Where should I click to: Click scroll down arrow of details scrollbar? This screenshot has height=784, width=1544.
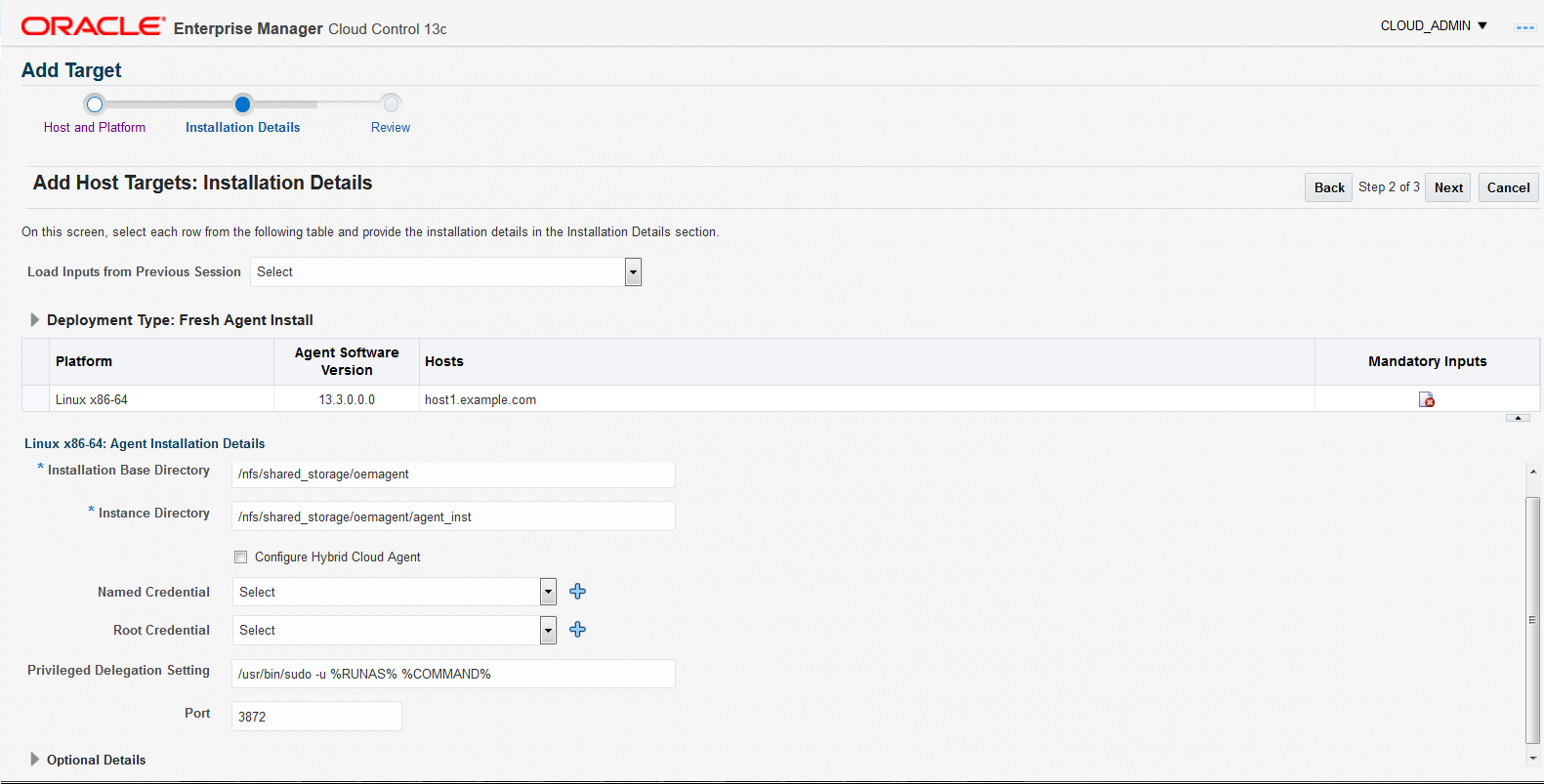tap(1533, 758)
